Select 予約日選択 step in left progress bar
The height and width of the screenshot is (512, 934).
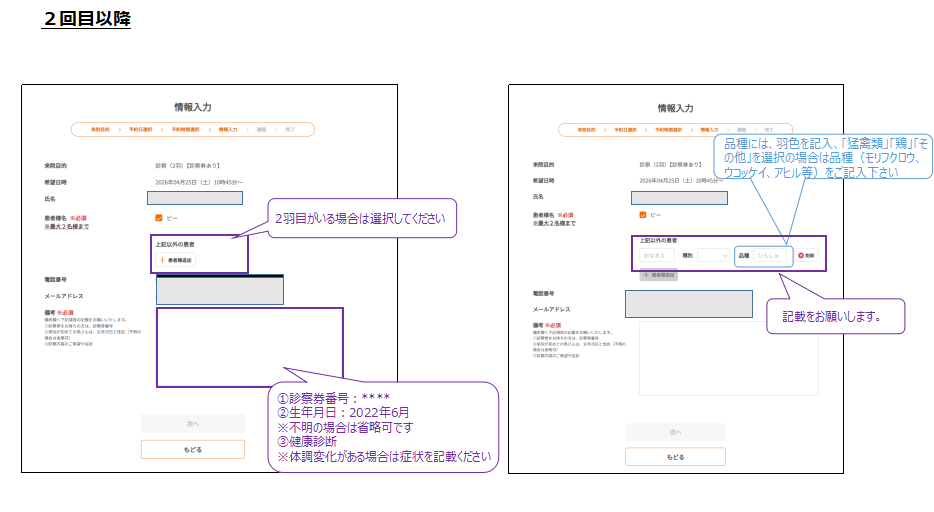click(x=141, y=130)
